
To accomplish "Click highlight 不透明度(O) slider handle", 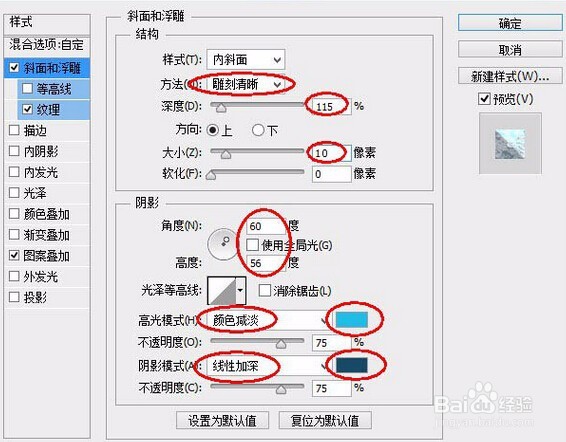I will [x=281, y=344].
